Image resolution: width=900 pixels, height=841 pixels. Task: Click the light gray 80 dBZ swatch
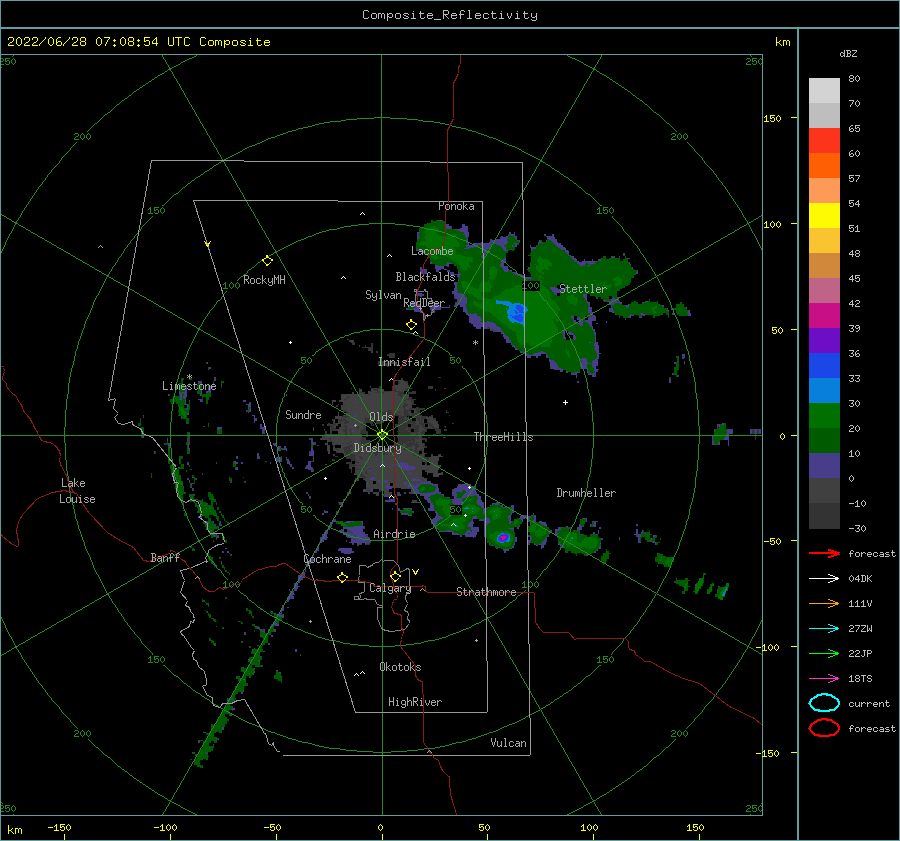[824, 91]
